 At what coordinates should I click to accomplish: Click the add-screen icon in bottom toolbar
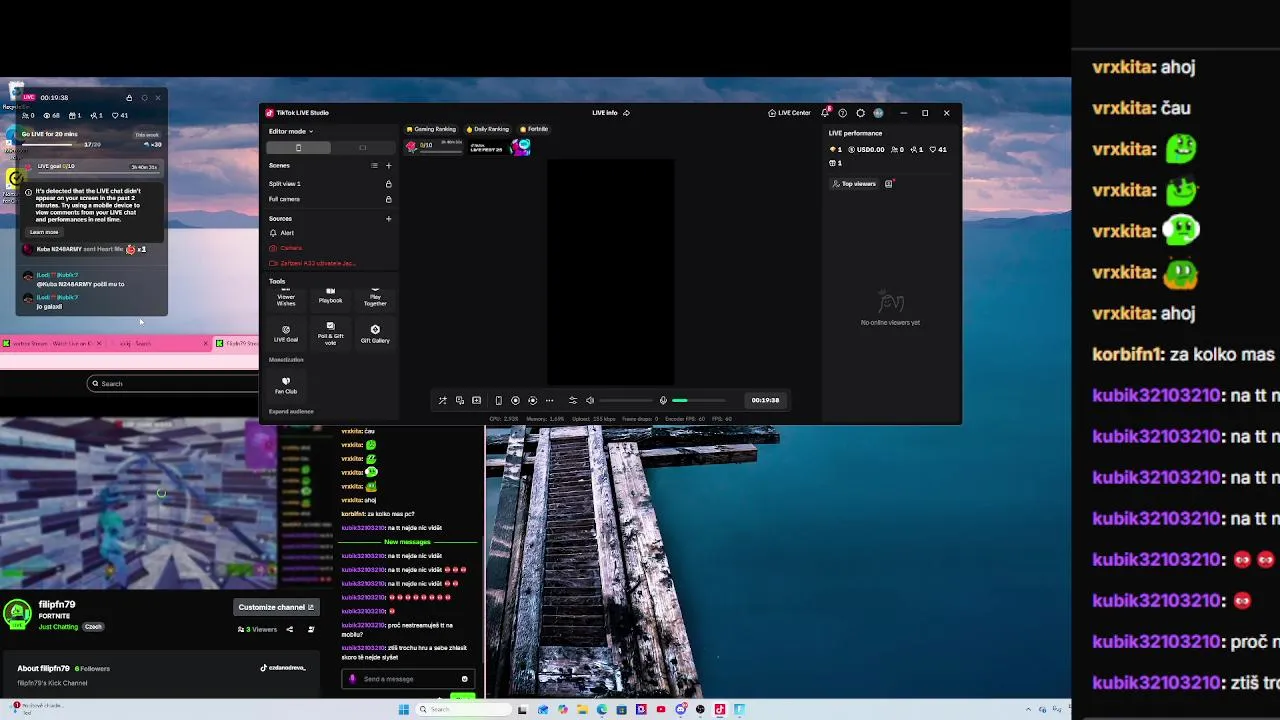[477, 400]
